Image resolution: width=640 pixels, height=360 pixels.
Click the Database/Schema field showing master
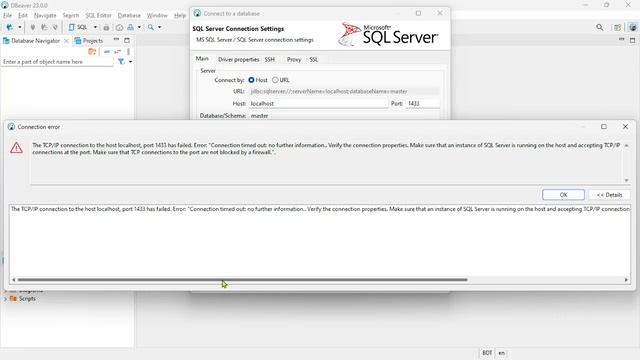[344, 116]
